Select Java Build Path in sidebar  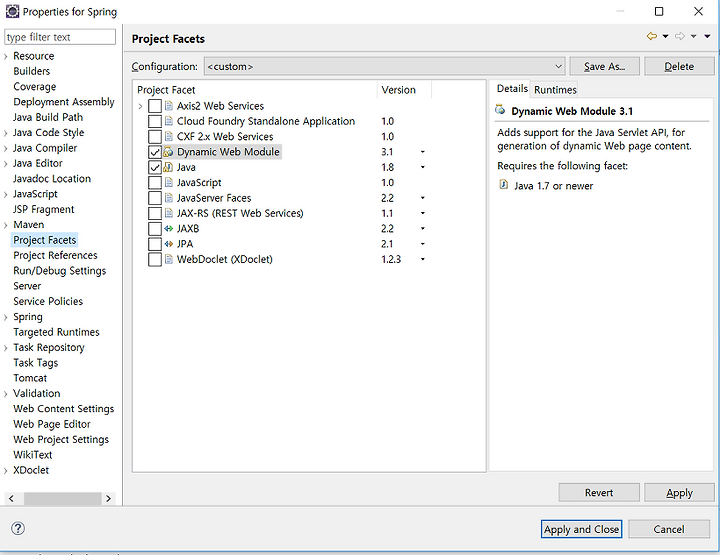point(48,117)
